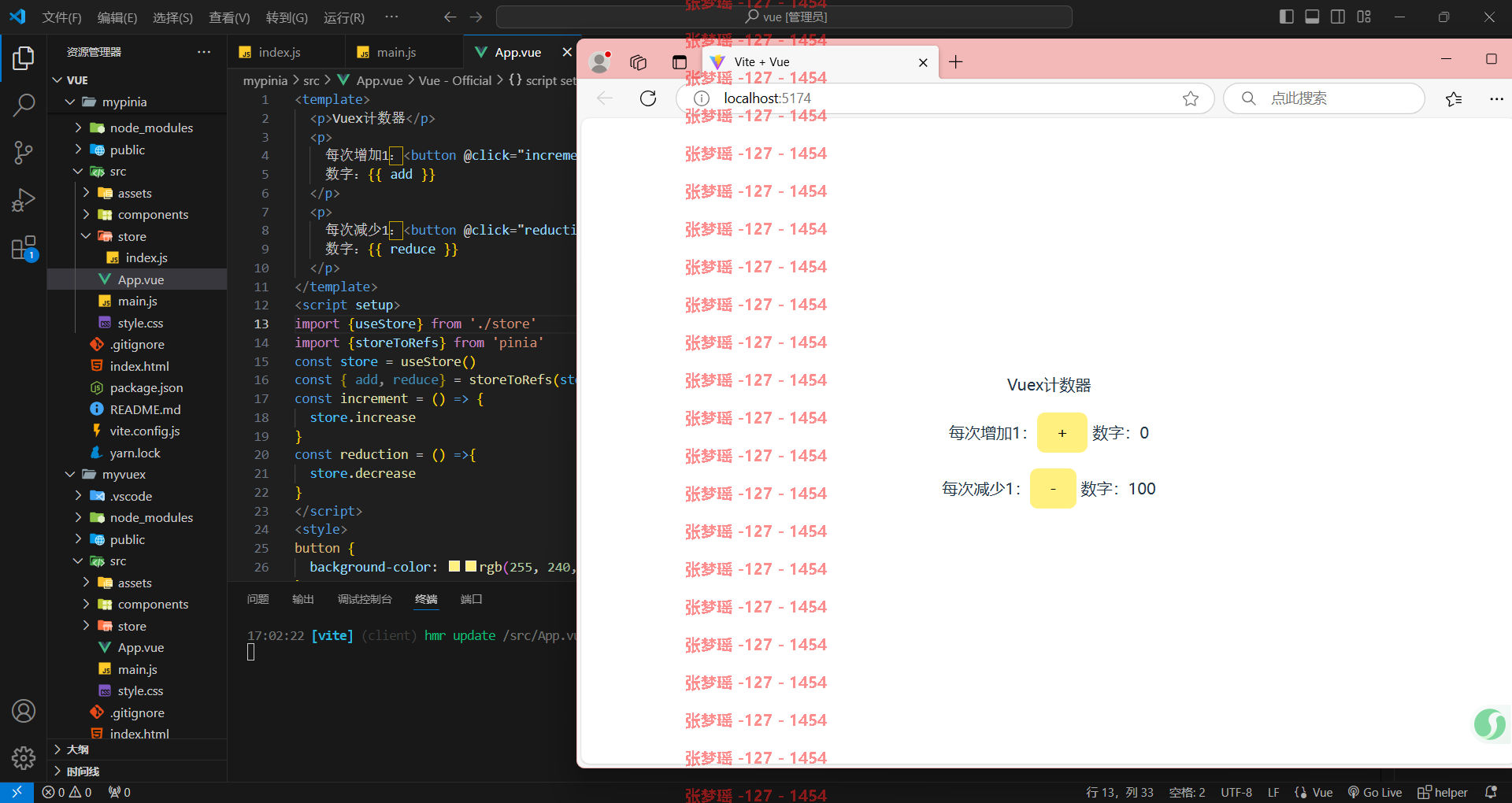Open a new browser tab with plus
This screenshot has width=1512, height=803.
click(x=956, y=62)
